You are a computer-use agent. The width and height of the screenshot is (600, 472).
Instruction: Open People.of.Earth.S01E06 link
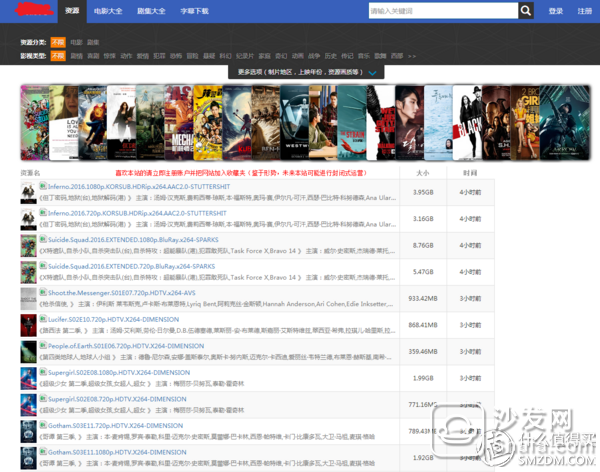pyautogui.click(x=126, y=346)
